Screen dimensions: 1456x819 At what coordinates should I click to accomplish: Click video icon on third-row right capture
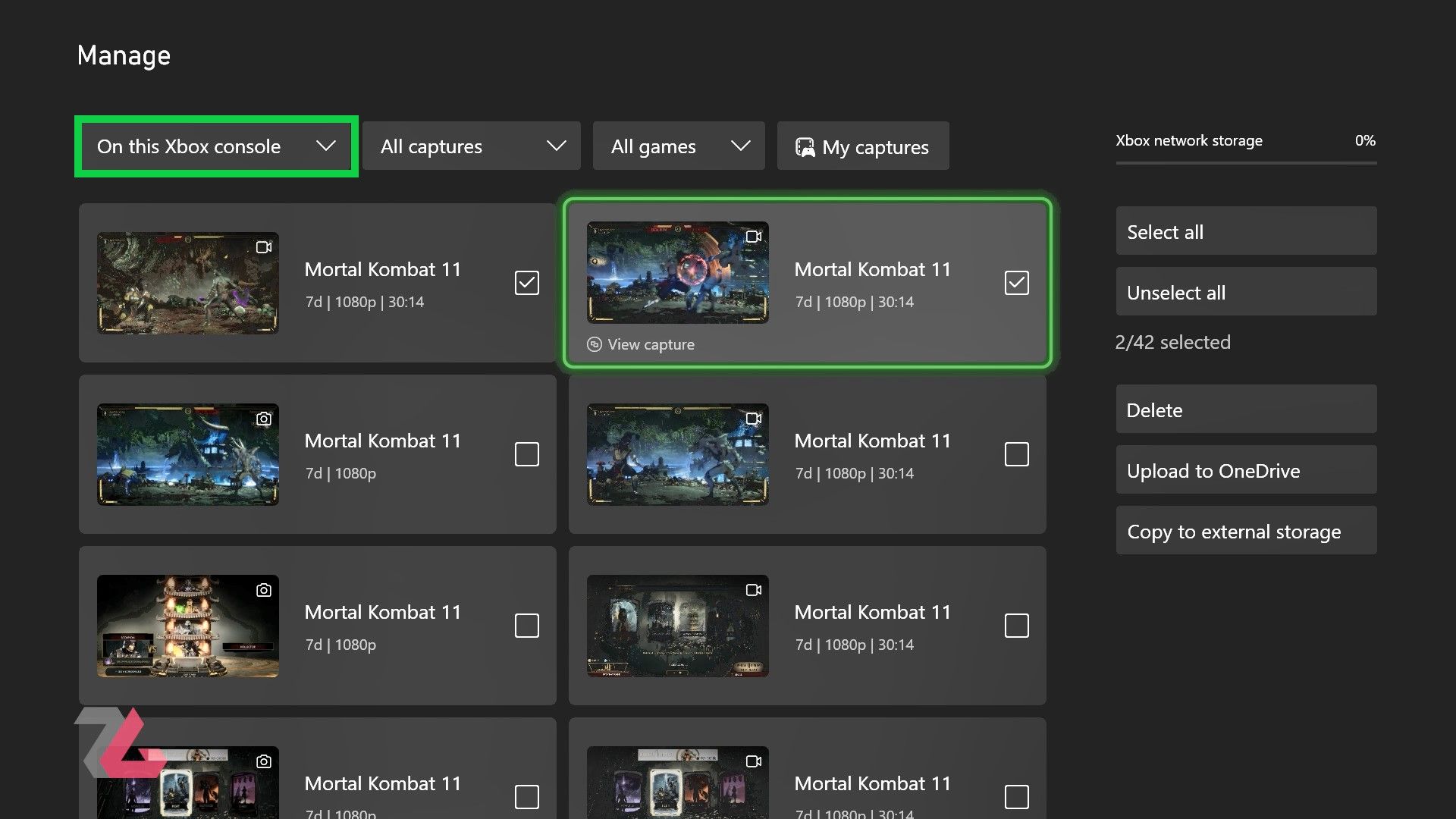753,590
